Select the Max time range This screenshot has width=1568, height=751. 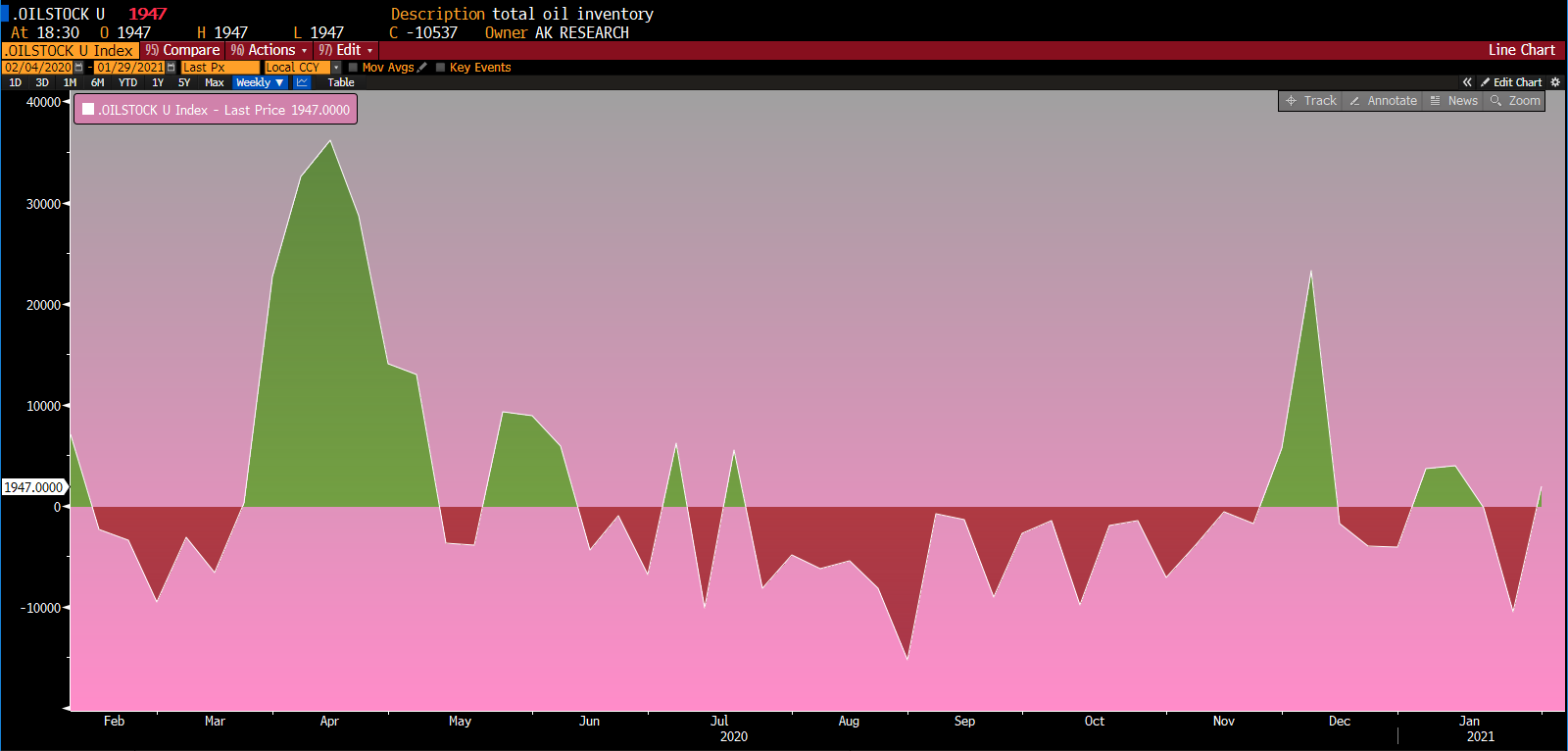[x=214, y=82]
